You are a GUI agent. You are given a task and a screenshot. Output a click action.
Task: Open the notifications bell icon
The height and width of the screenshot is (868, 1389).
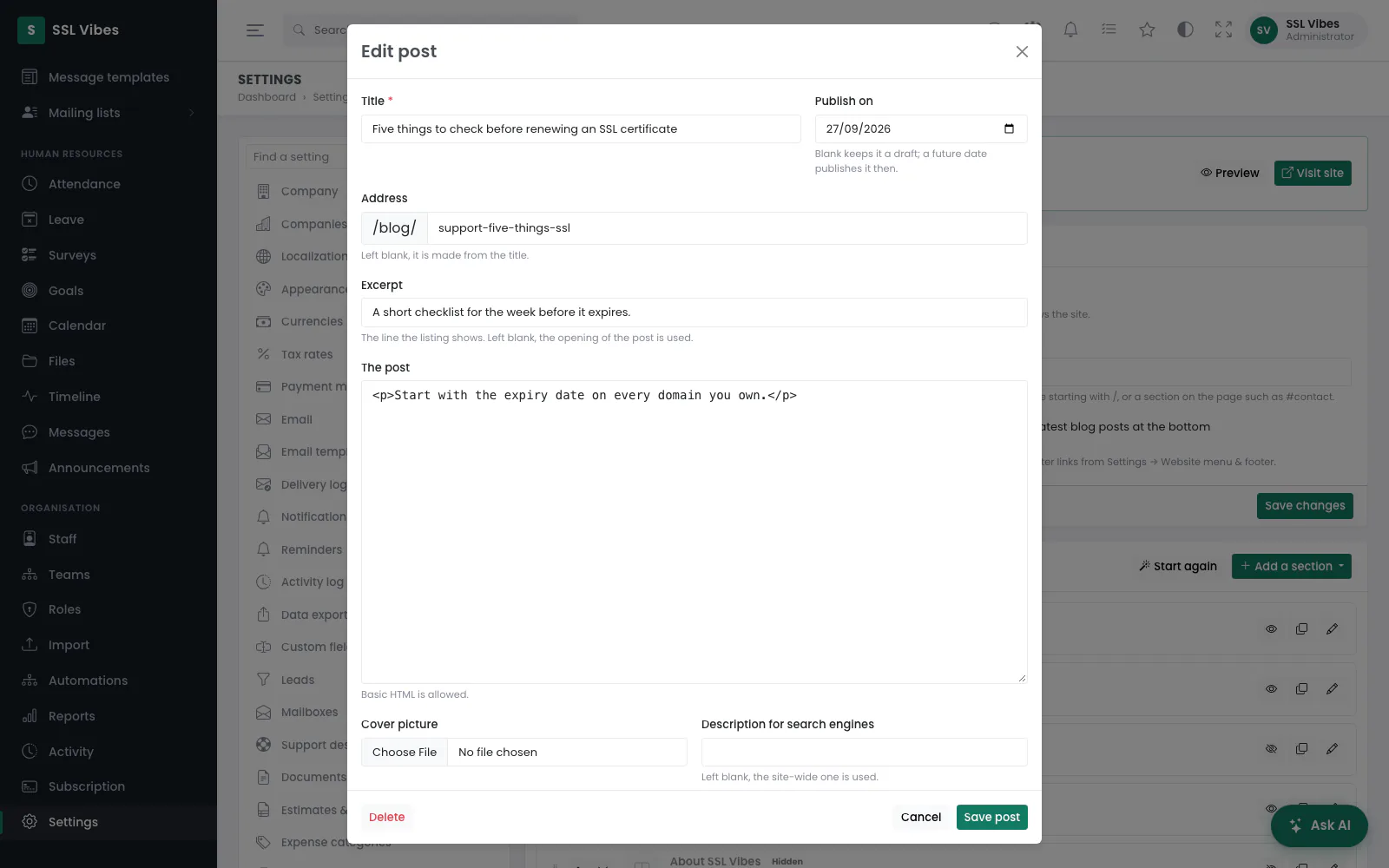point(1070,30)
